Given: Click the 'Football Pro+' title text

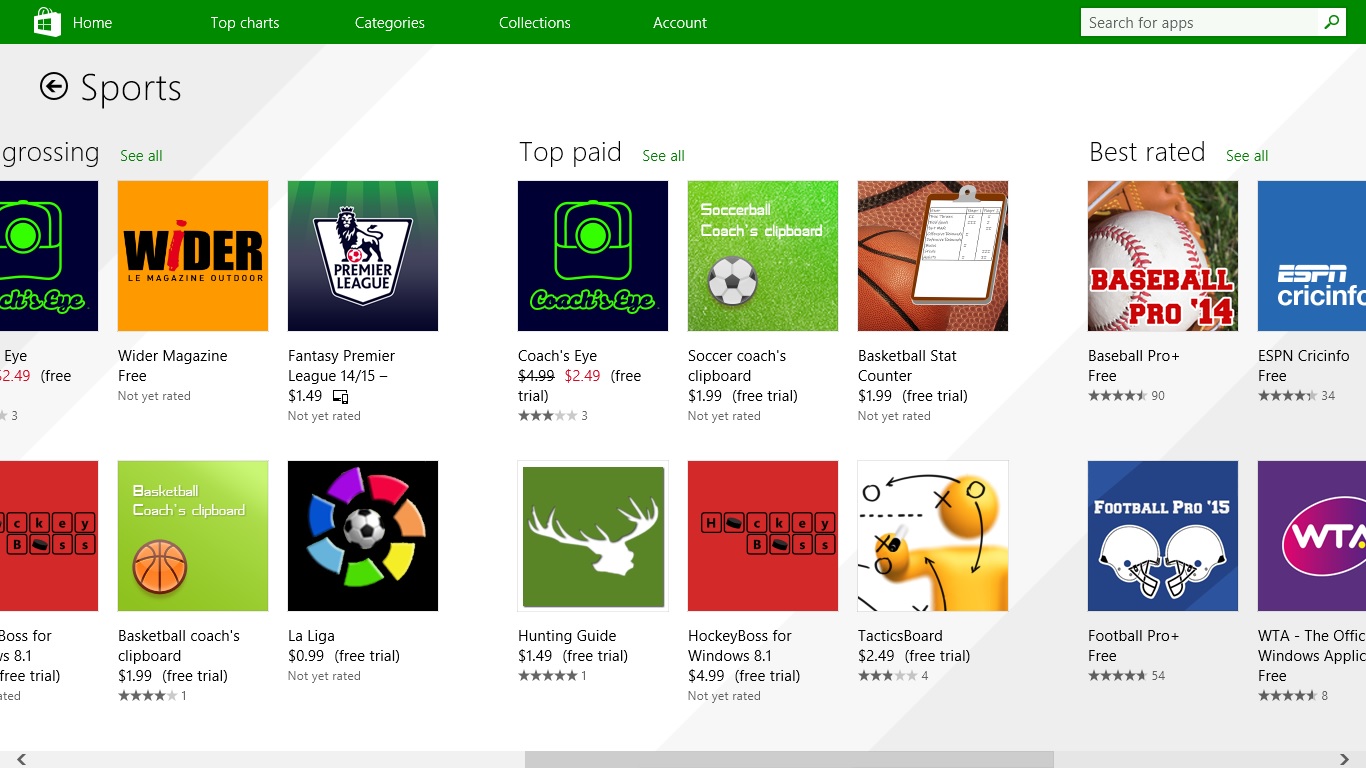Looking at the screenshot, I should (1134, 636).
